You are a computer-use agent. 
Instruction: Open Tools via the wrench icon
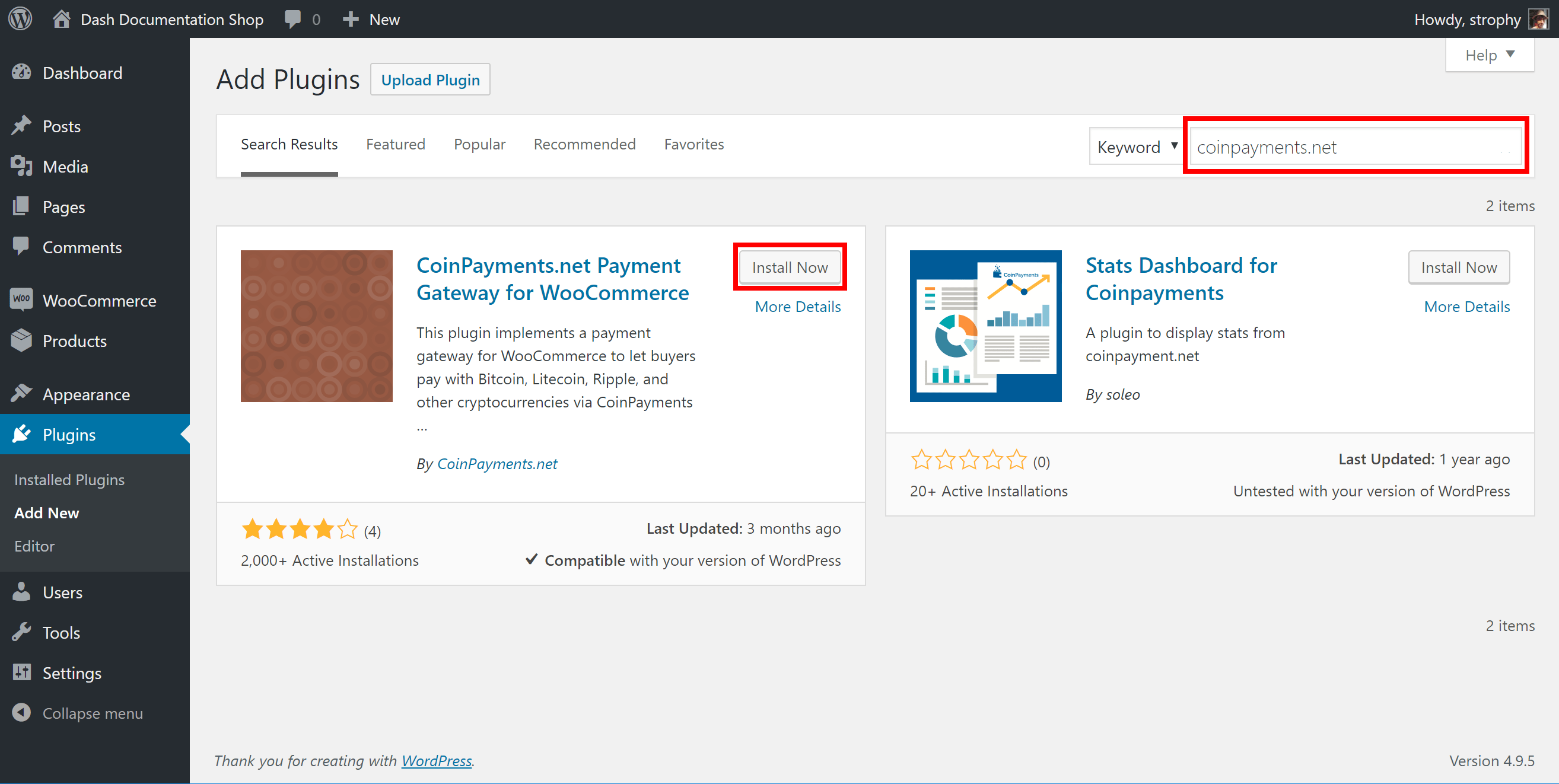click(x=21, y=632)
